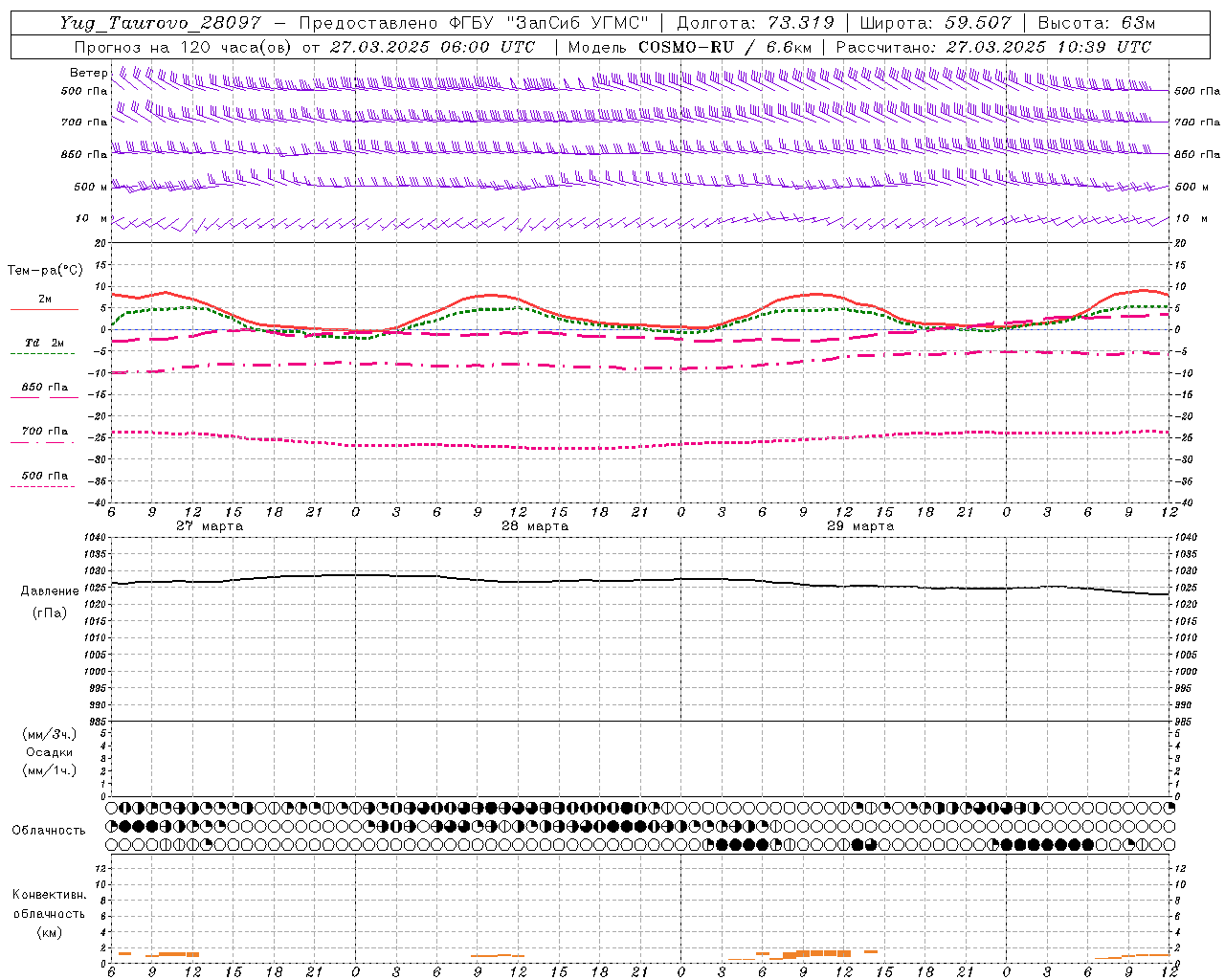Click the Давление panel label
This screenshot has width=1225, height=980.
[50, 591]
